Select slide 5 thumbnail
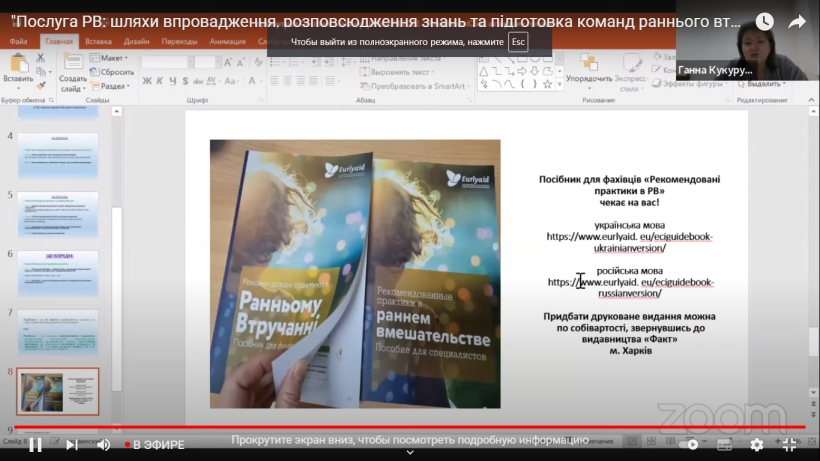Screen dimensions: 820x461 58,214
